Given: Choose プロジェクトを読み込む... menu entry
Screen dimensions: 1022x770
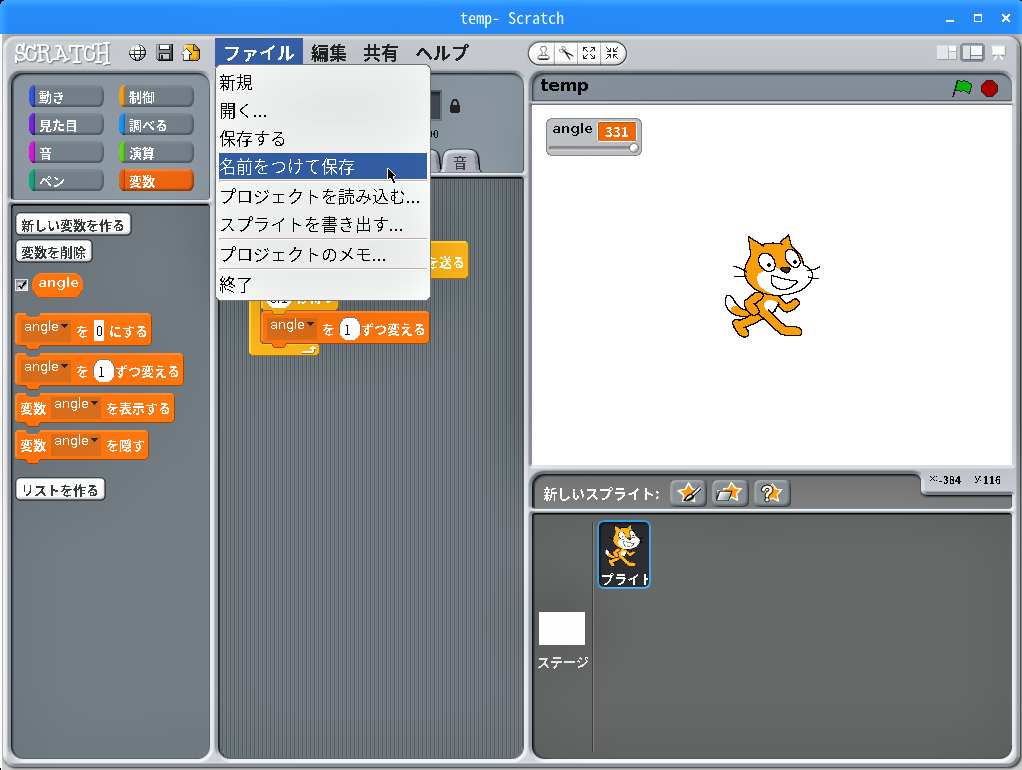Looking at the screenshot, I should pos(323,196).
